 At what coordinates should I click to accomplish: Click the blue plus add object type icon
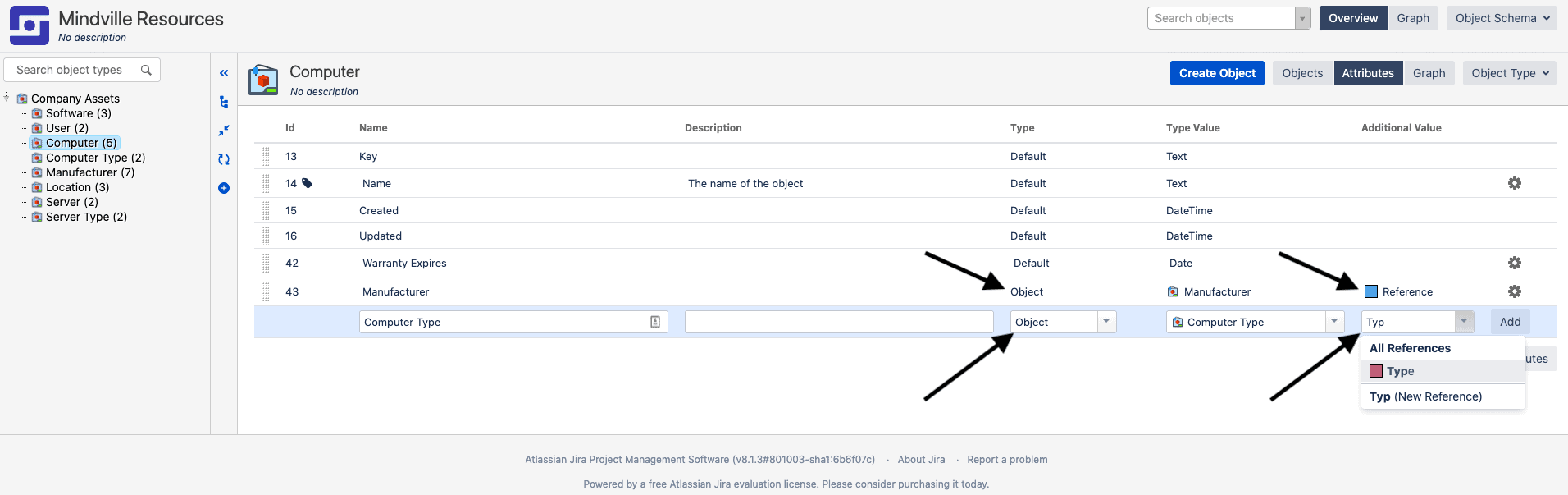[x=224, y=188]
